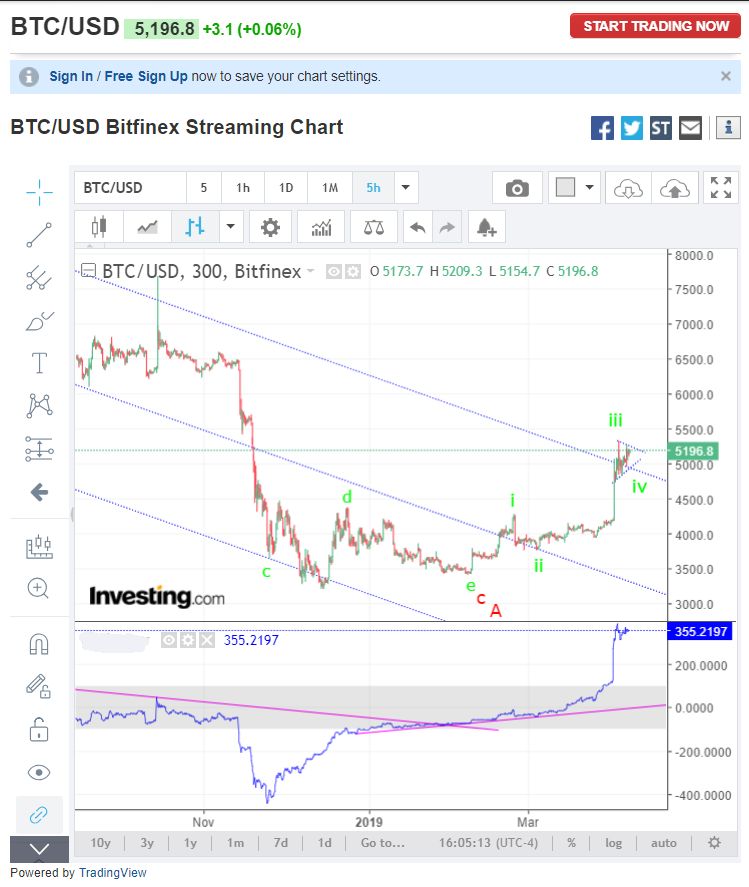Select the 1D interval

point(286,188)
